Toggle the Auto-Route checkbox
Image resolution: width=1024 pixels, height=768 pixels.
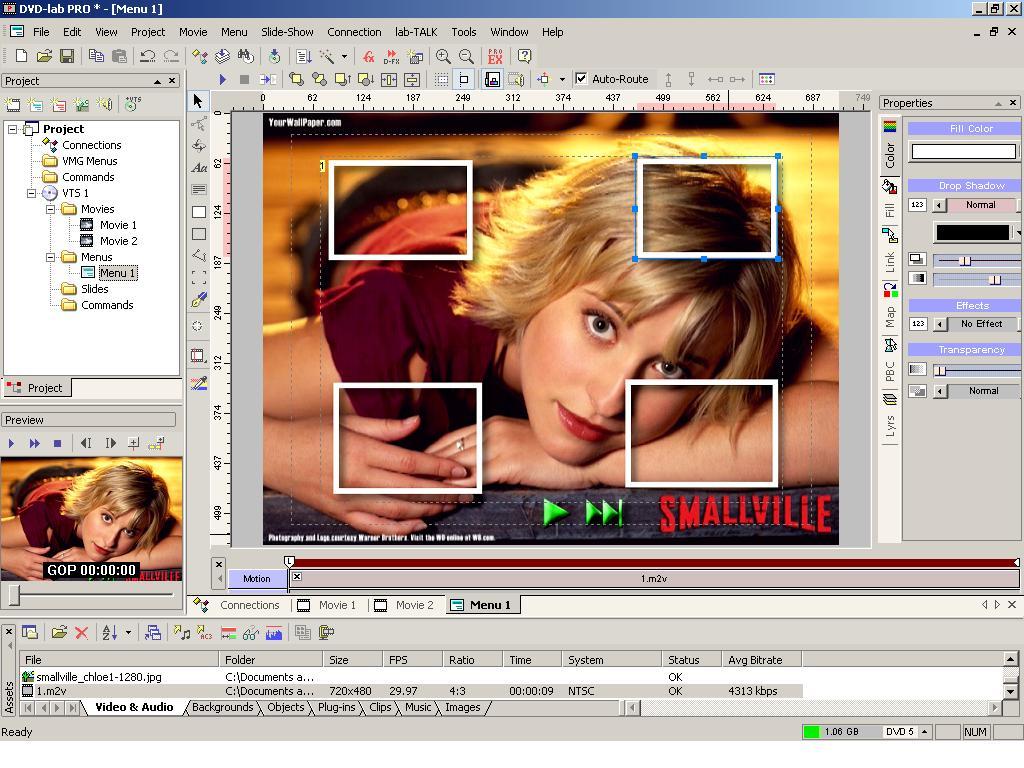point(581,79)
